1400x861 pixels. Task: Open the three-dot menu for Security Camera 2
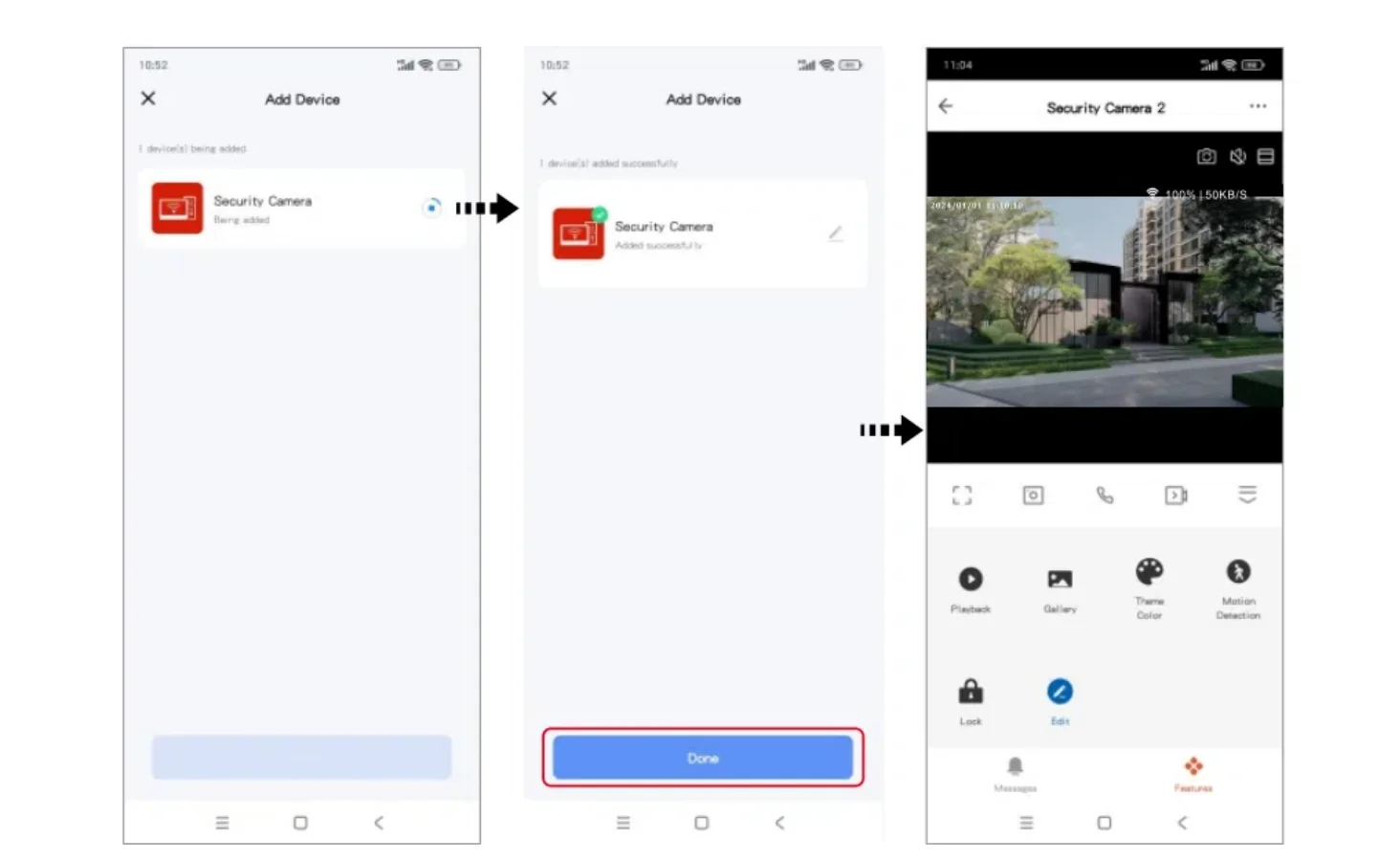click(x=1258, y=106)
